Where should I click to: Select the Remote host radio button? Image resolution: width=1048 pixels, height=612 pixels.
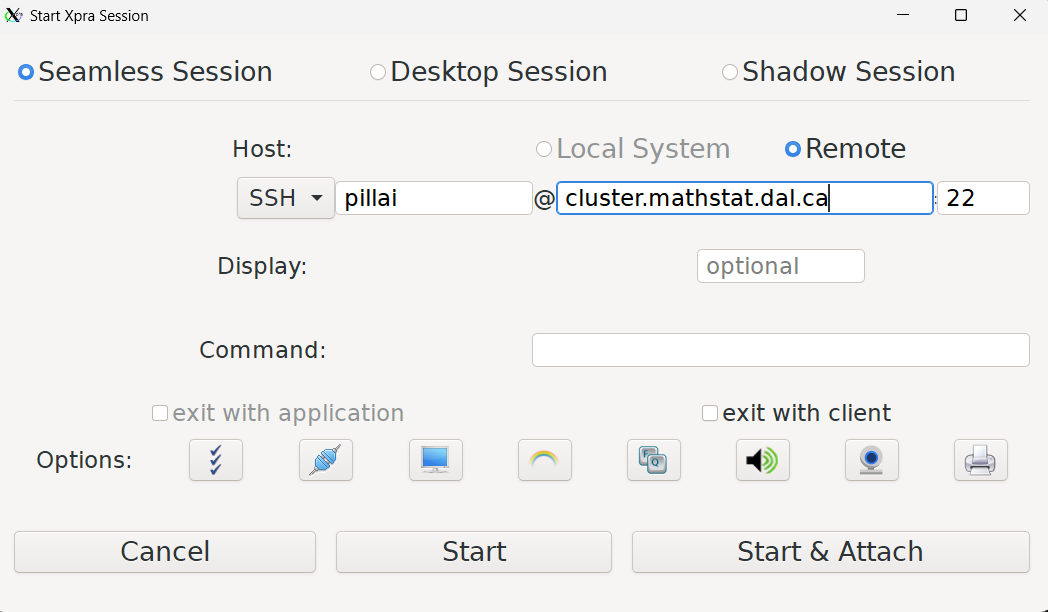tap(793, 149)
